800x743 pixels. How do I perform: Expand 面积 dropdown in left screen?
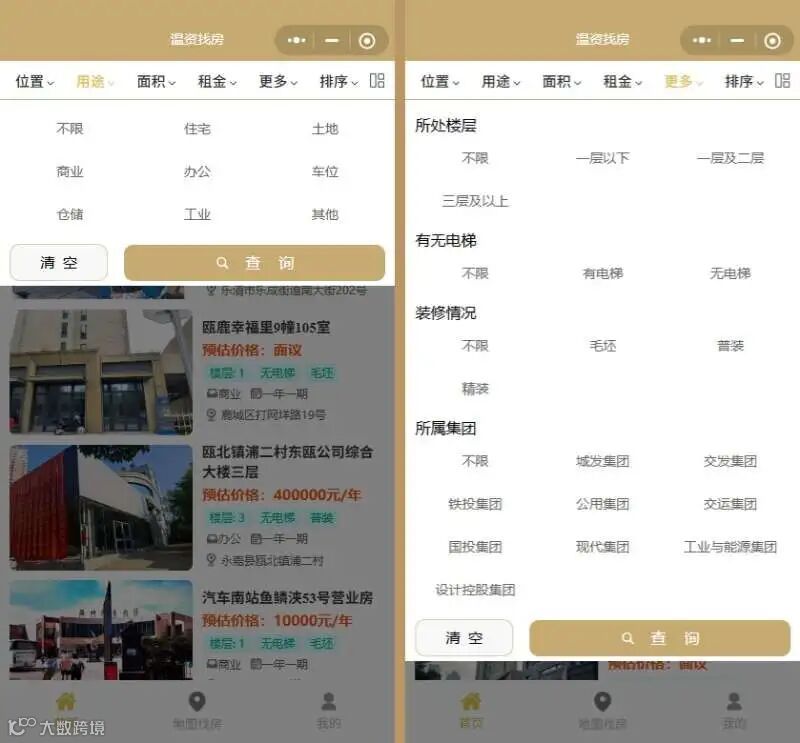156,81
